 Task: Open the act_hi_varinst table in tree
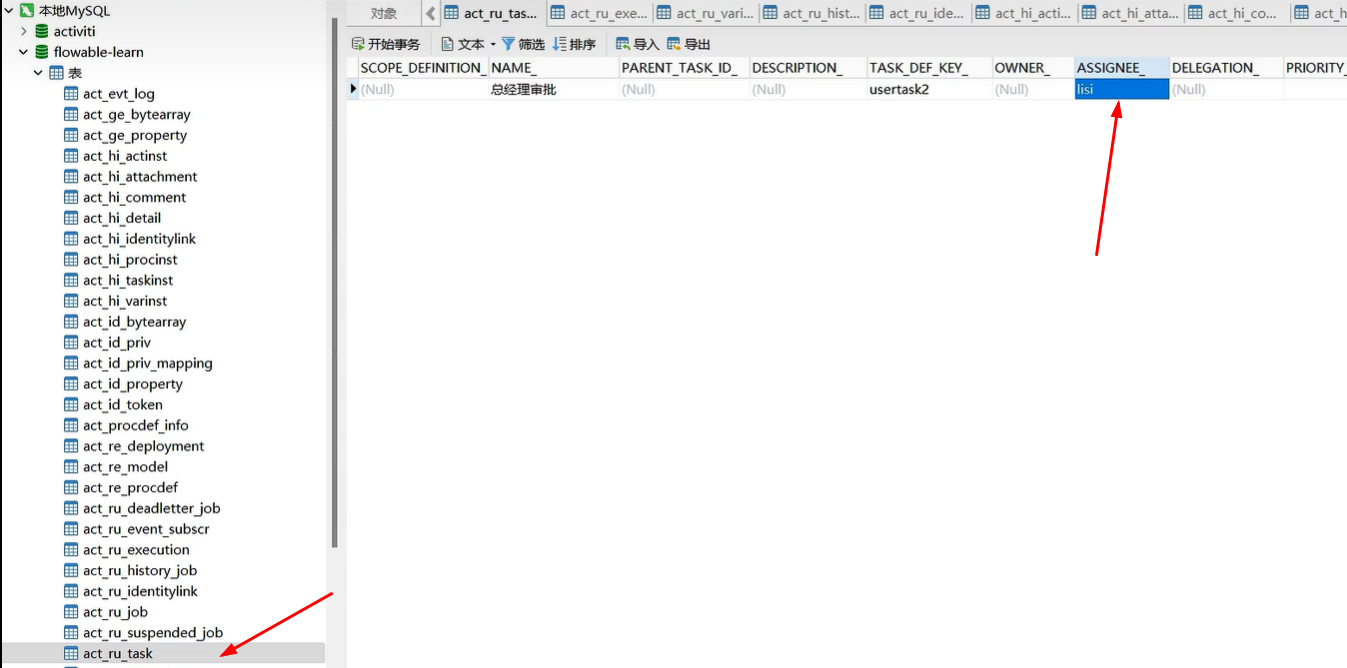coord(125,301)
